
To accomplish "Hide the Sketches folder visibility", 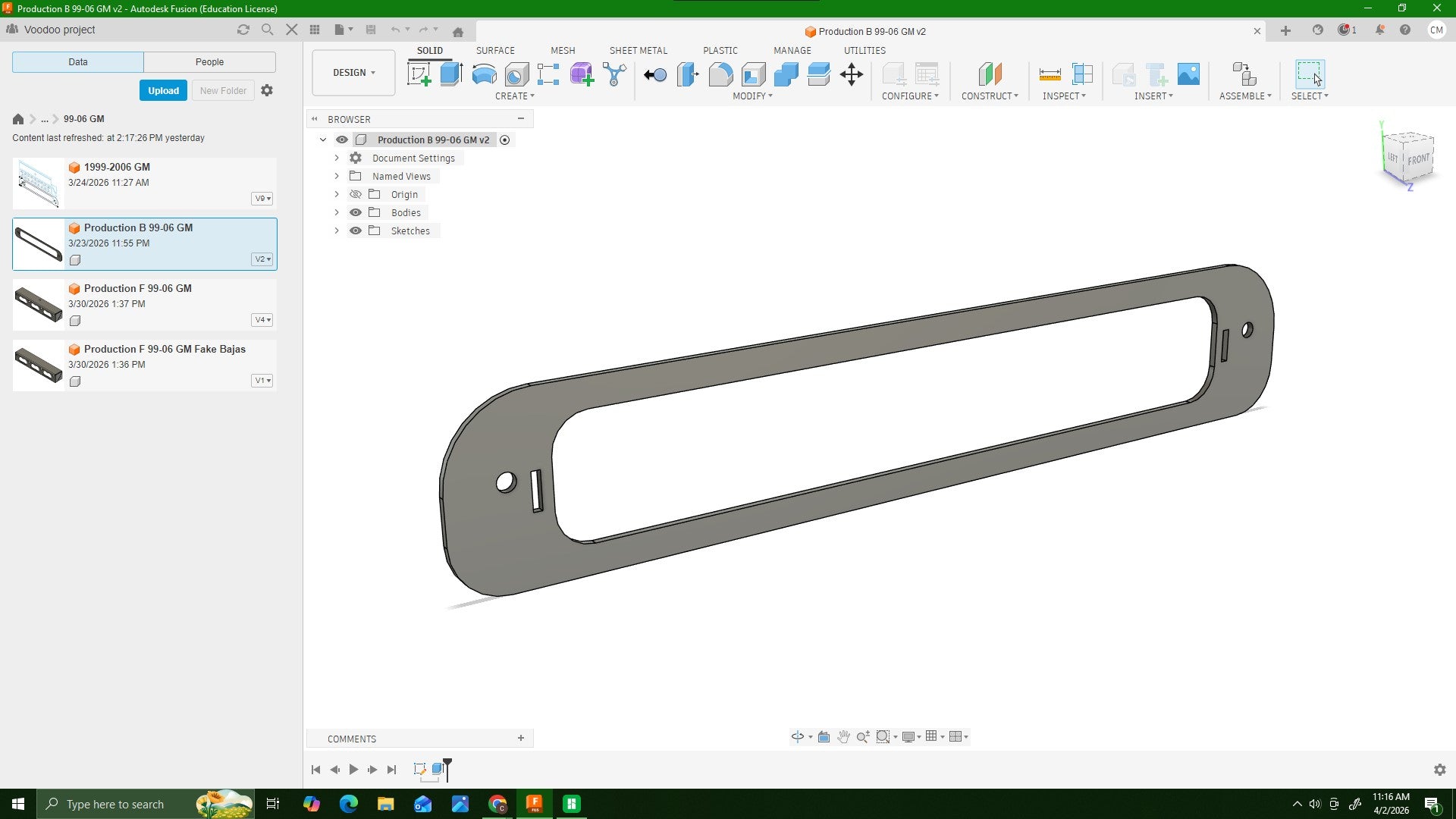I will 355,231.
